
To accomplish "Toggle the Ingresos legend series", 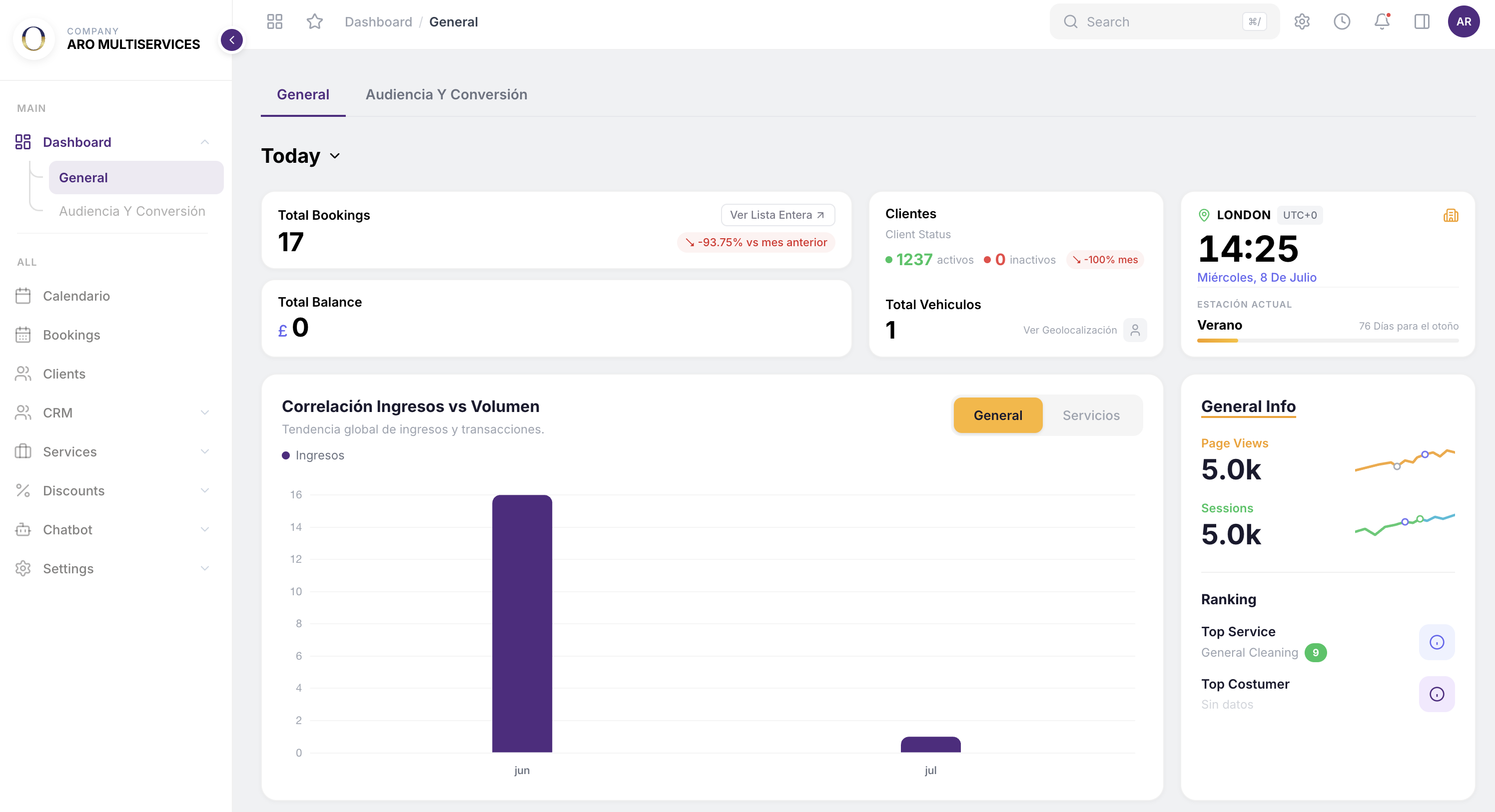I will pos(313,455).
